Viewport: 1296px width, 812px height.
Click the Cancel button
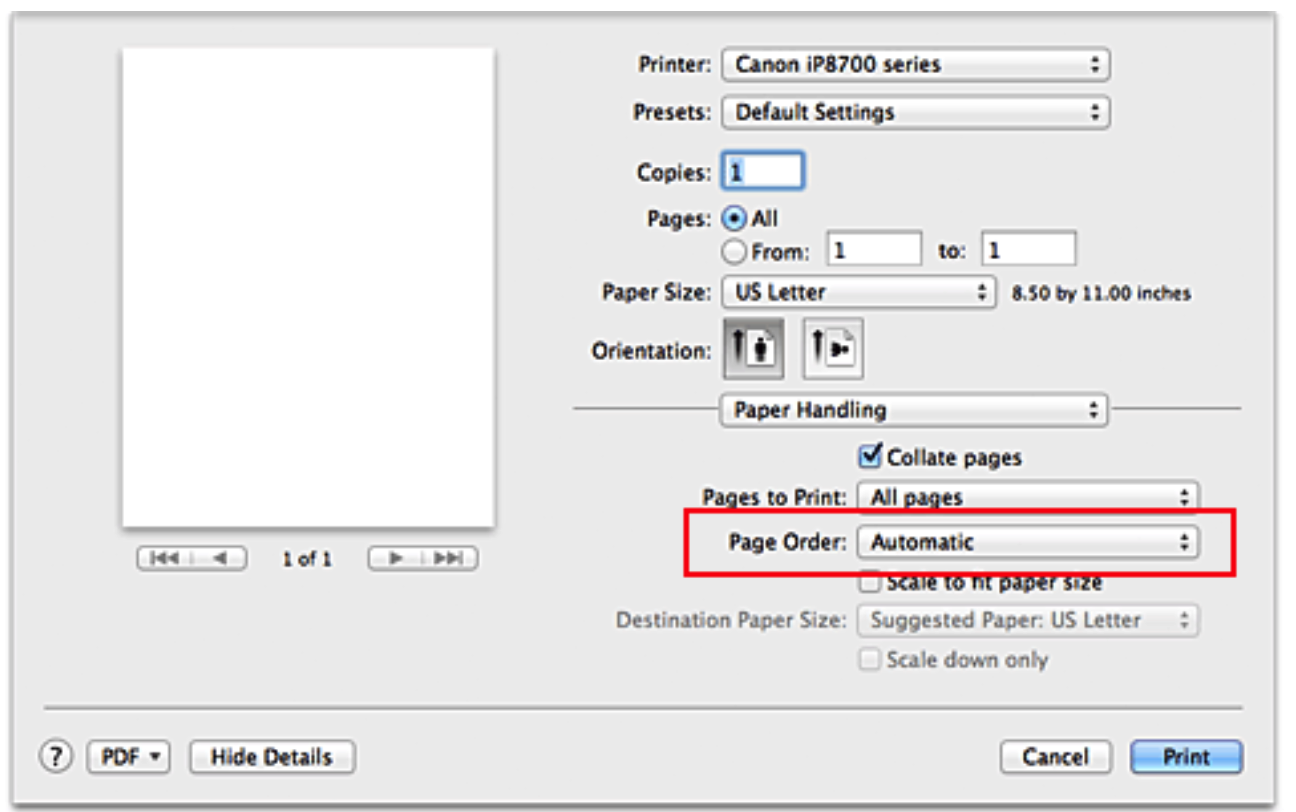[x=1055, y=757]
